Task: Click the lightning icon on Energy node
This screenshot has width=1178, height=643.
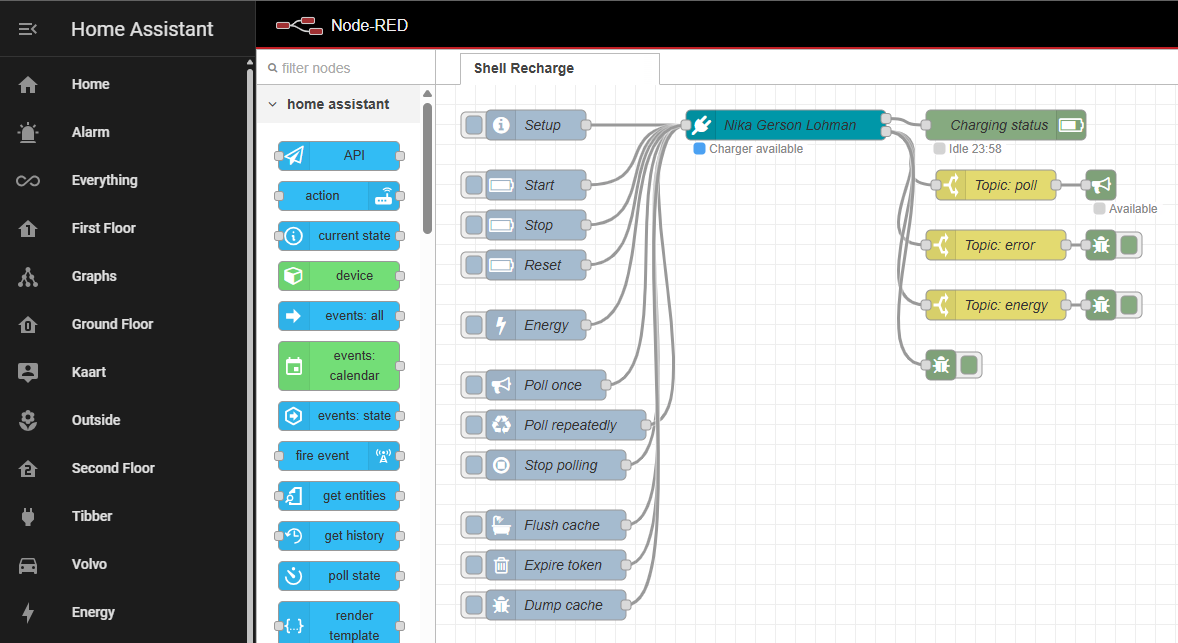Action: [501, 325]
